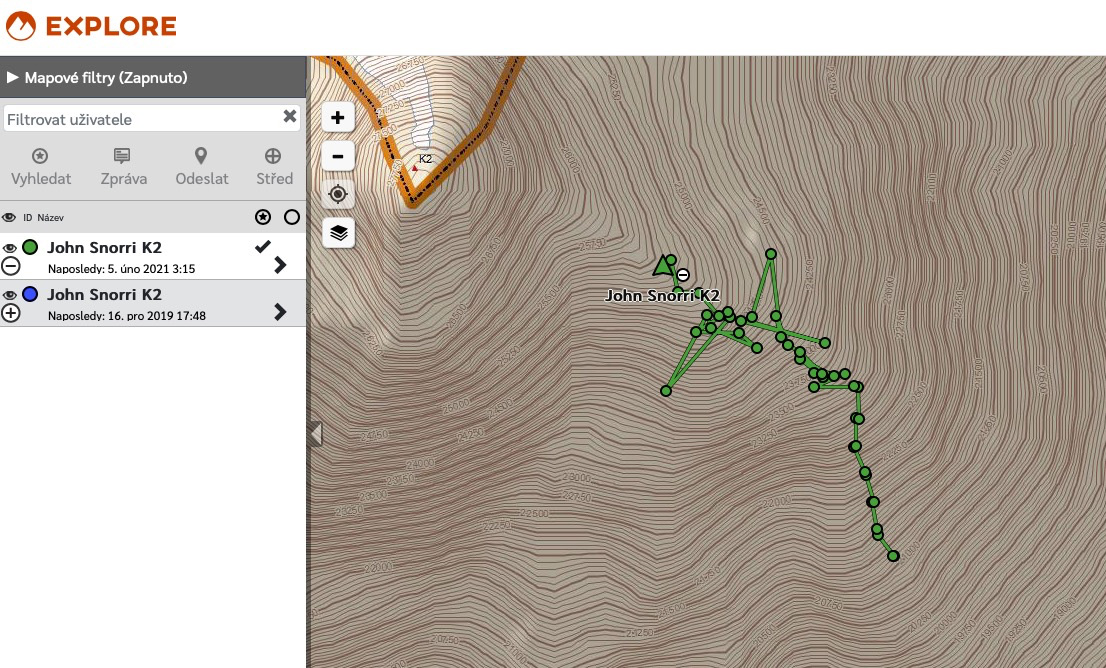1106x668 pixels.
Task: Click the Odeslat location pin button
Action: click(202, 167)
